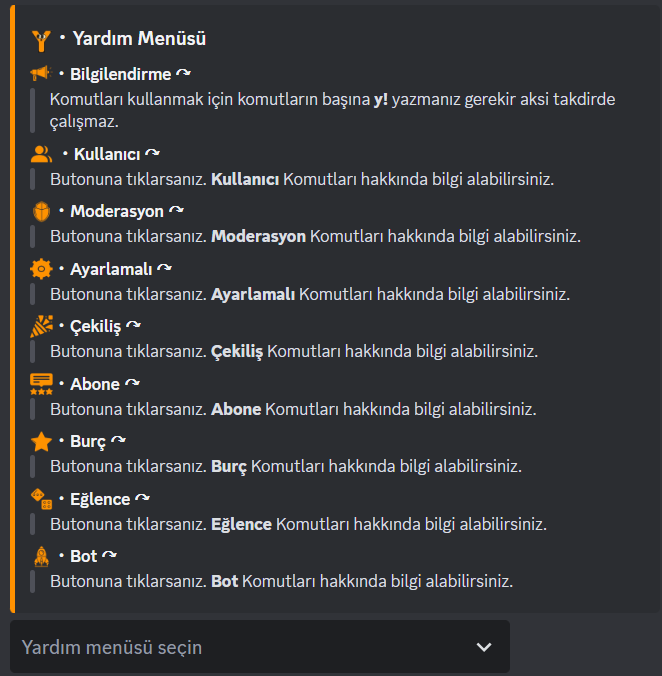662x676 pixels.
Task: Click the Çekiliş section heading
Action: [x=95, y=326]
